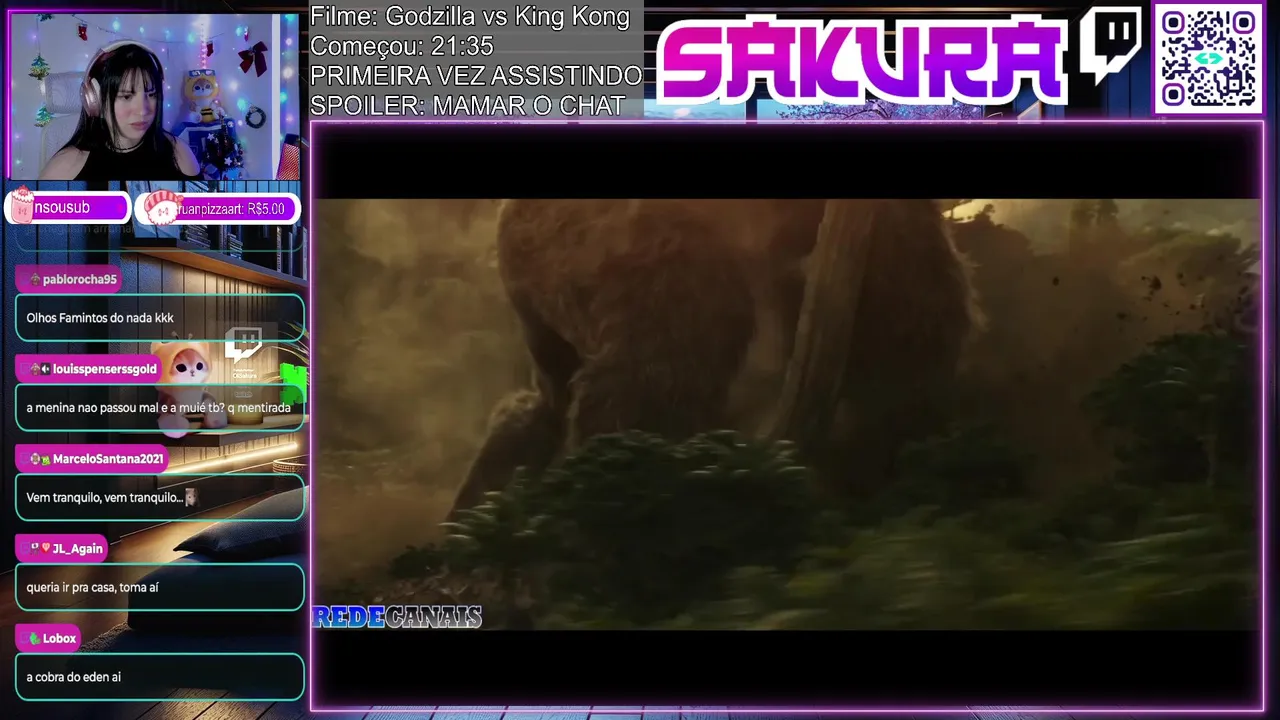Open pablorocha95 username tag

tap(69, 279)
